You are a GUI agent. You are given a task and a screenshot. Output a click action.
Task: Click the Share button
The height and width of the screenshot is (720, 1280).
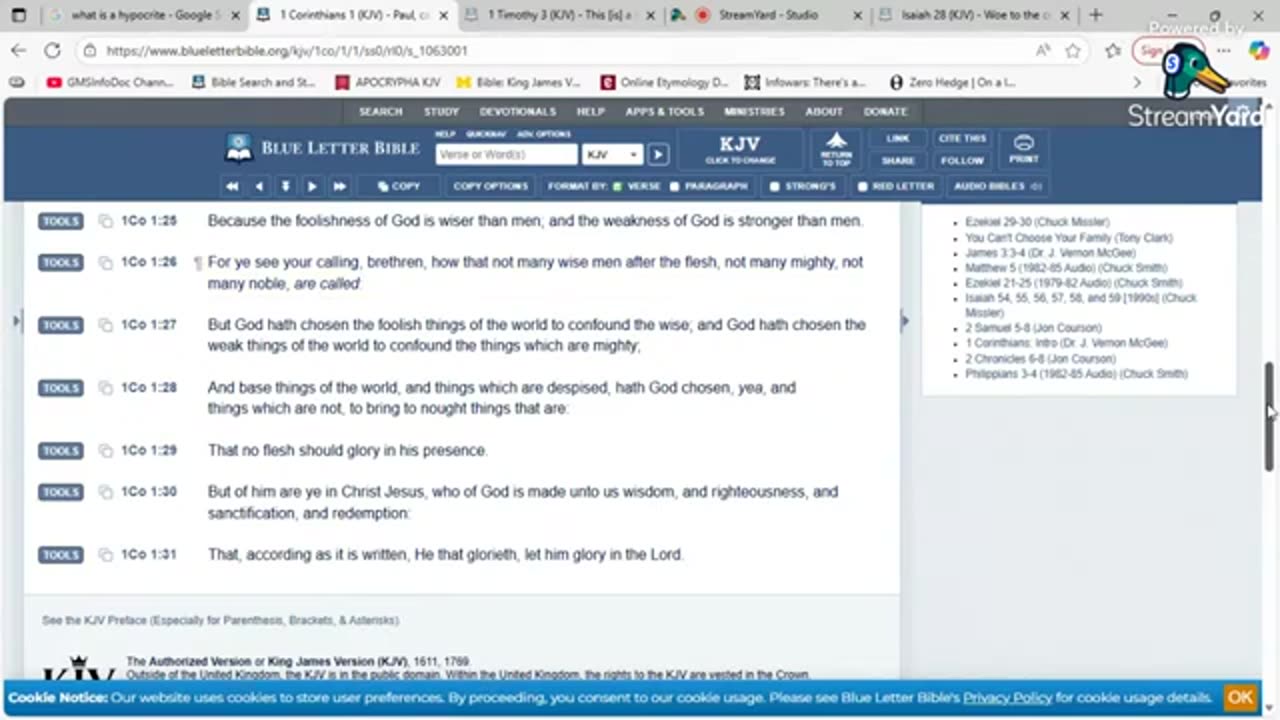(x=898, y=160)
